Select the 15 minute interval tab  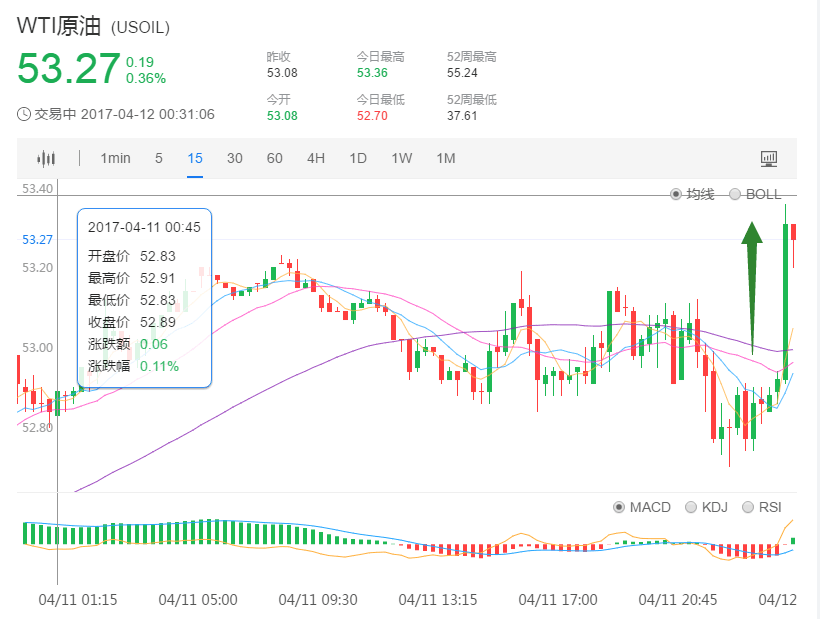click(x=195, y=158)
